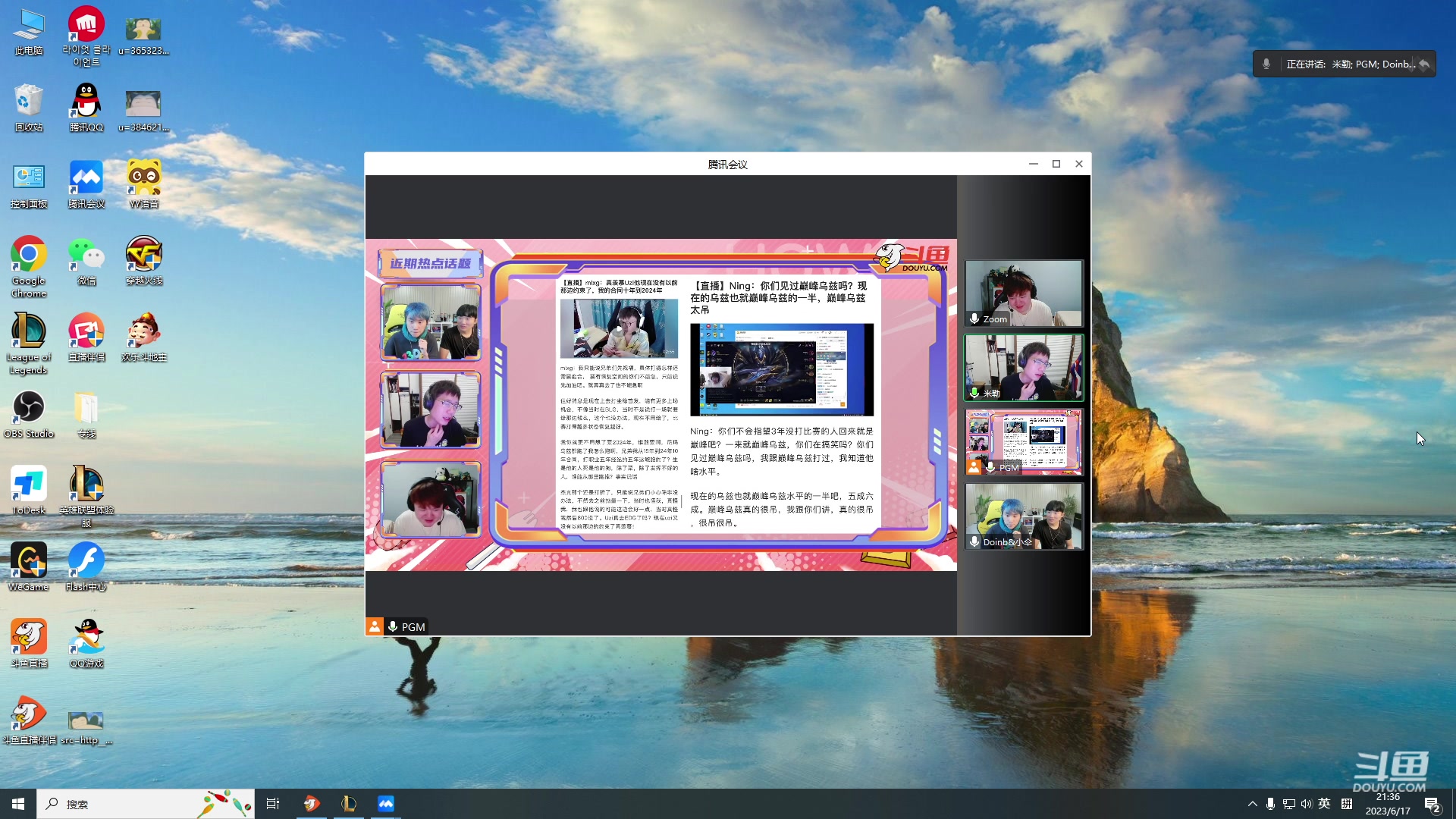This screenshot has width=1456, height=819.
Task: Open WeGame desktop shortcut
Action: pos(29,567)
